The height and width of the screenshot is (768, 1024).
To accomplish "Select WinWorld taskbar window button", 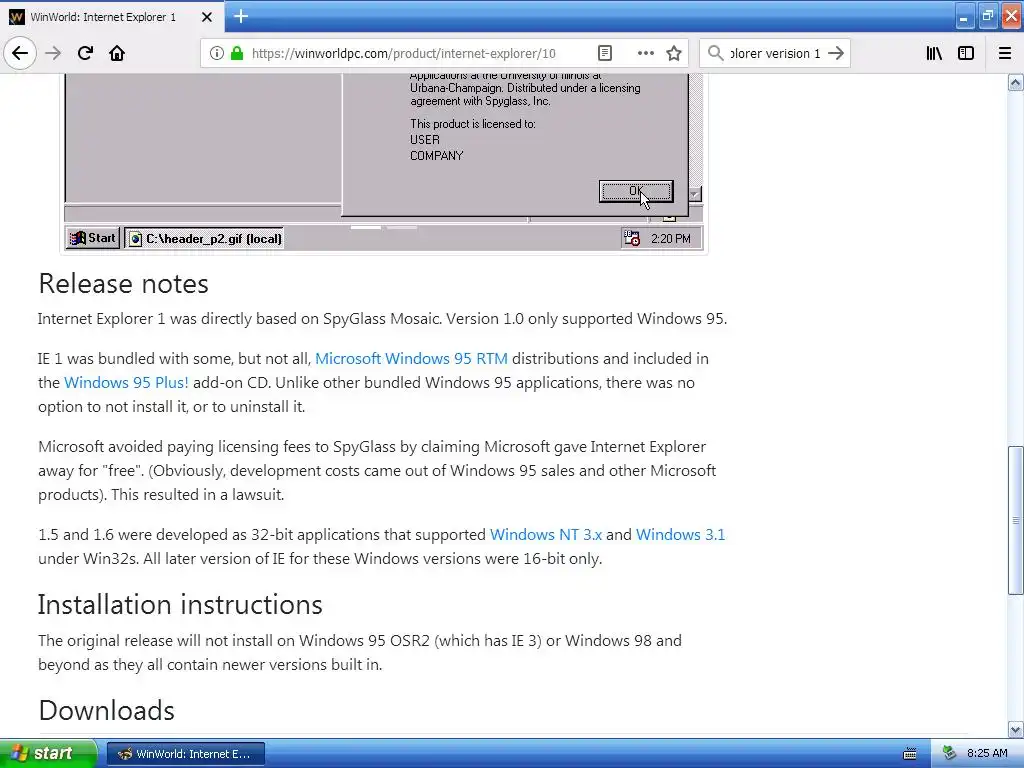I will coord(186,754).
